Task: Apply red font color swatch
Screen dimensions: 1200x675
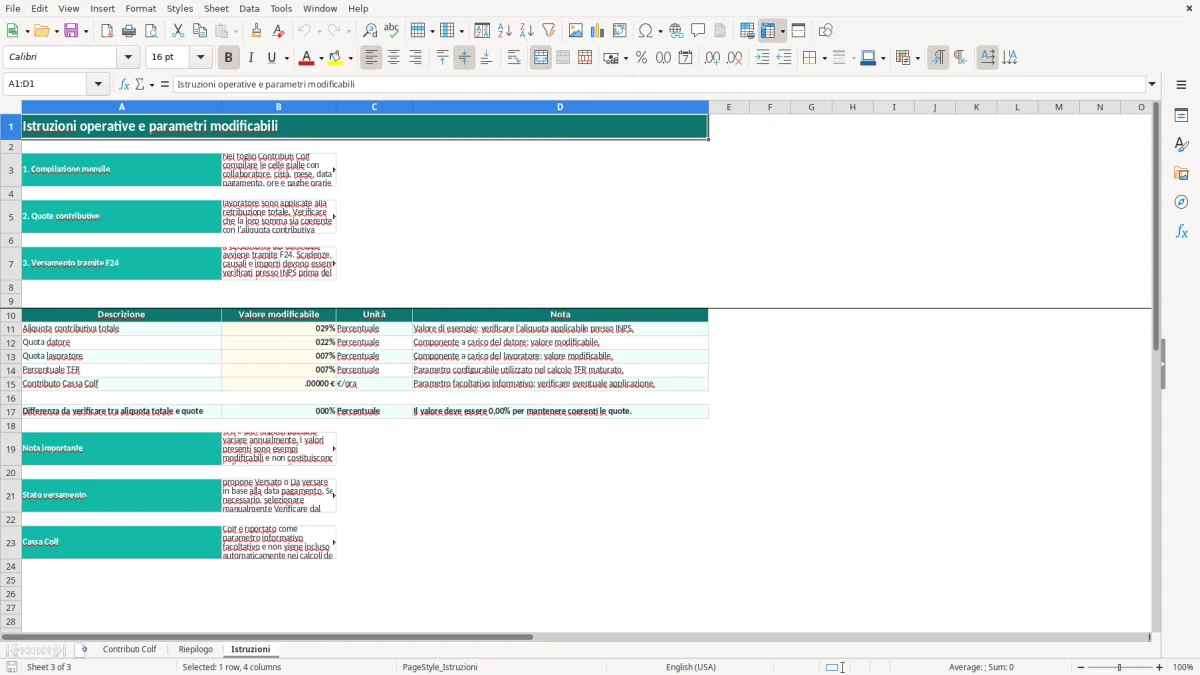Action: click(x=306, y=58)
